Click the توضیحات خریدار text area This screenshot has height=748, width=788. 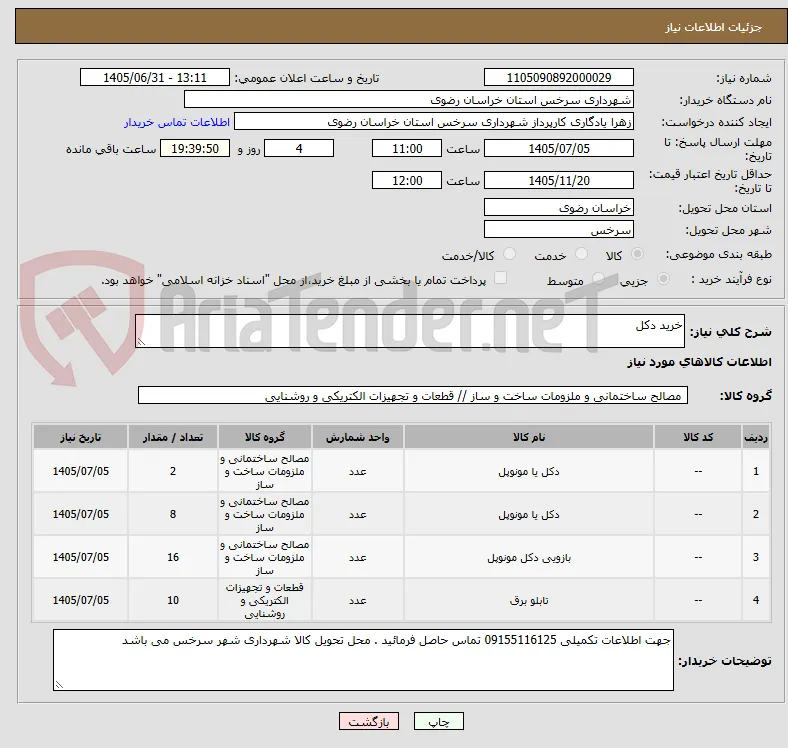click(x=363, y=660)
